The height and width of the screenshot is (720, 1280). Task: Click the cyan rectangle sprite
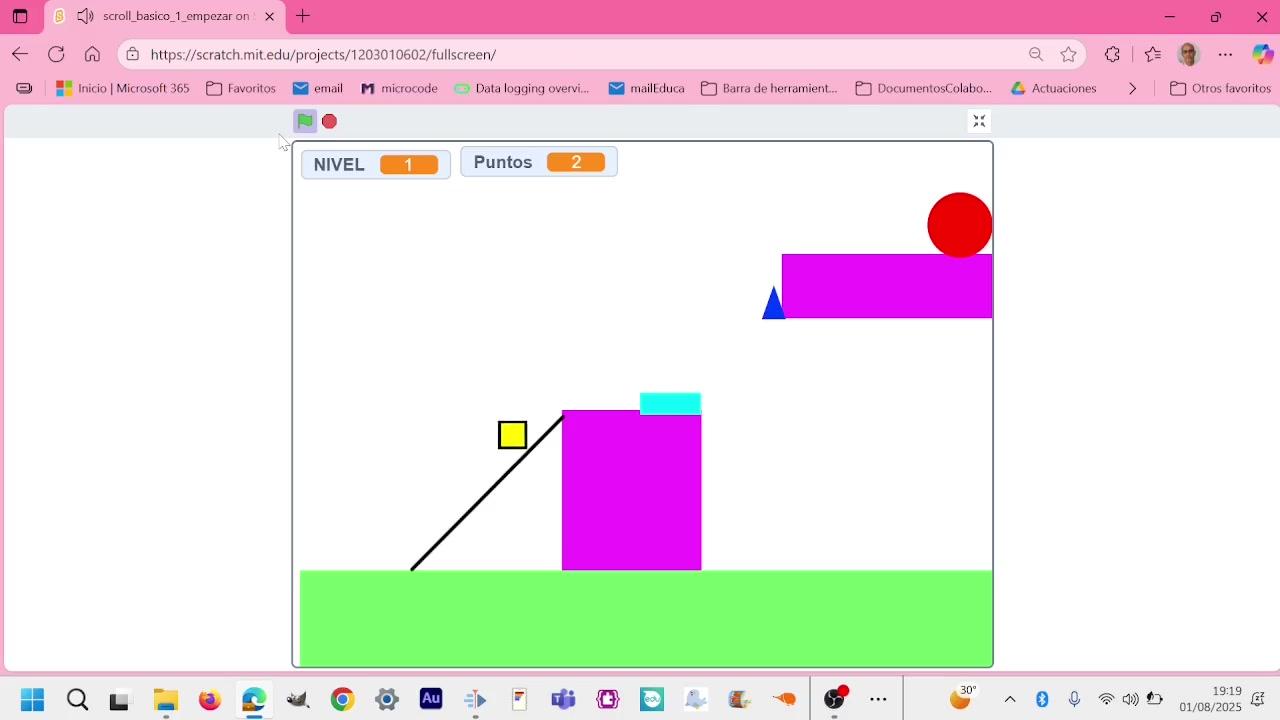(x=670, y=403)
